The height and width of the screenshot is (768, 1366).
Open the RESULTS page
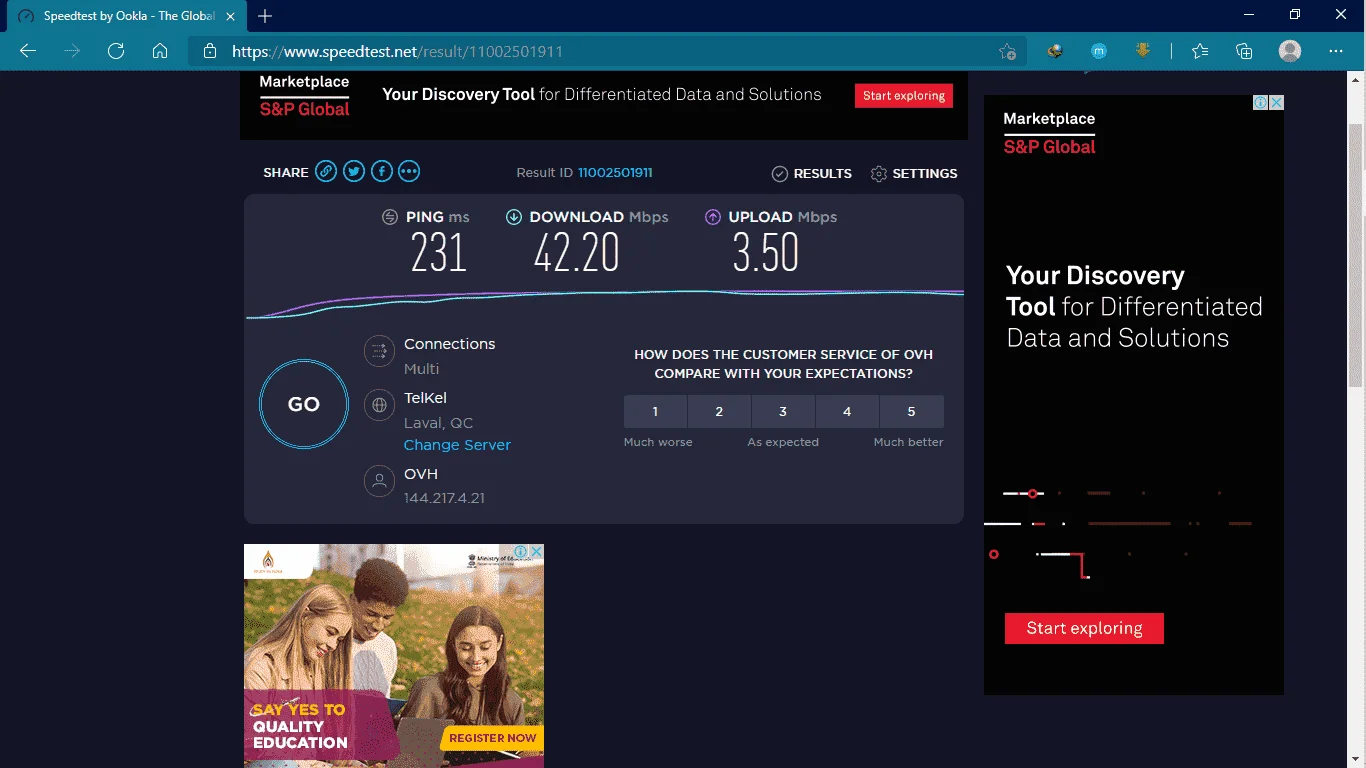pos(812,174)
